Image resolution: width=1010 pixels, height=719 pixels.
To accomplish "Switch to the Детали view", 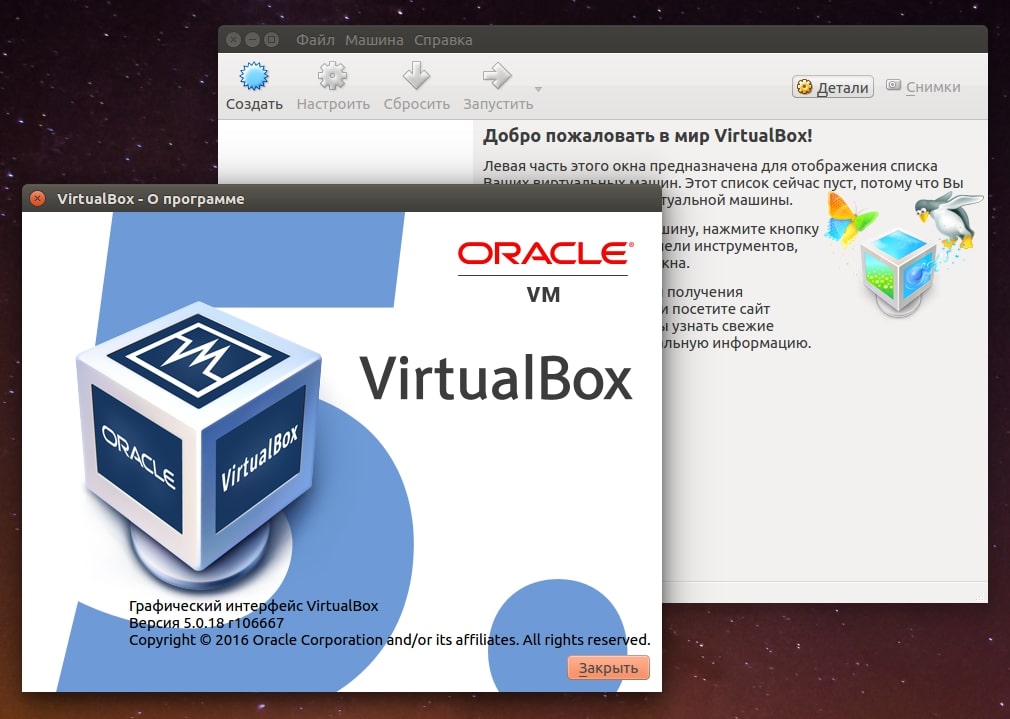I will coord(833,88).
